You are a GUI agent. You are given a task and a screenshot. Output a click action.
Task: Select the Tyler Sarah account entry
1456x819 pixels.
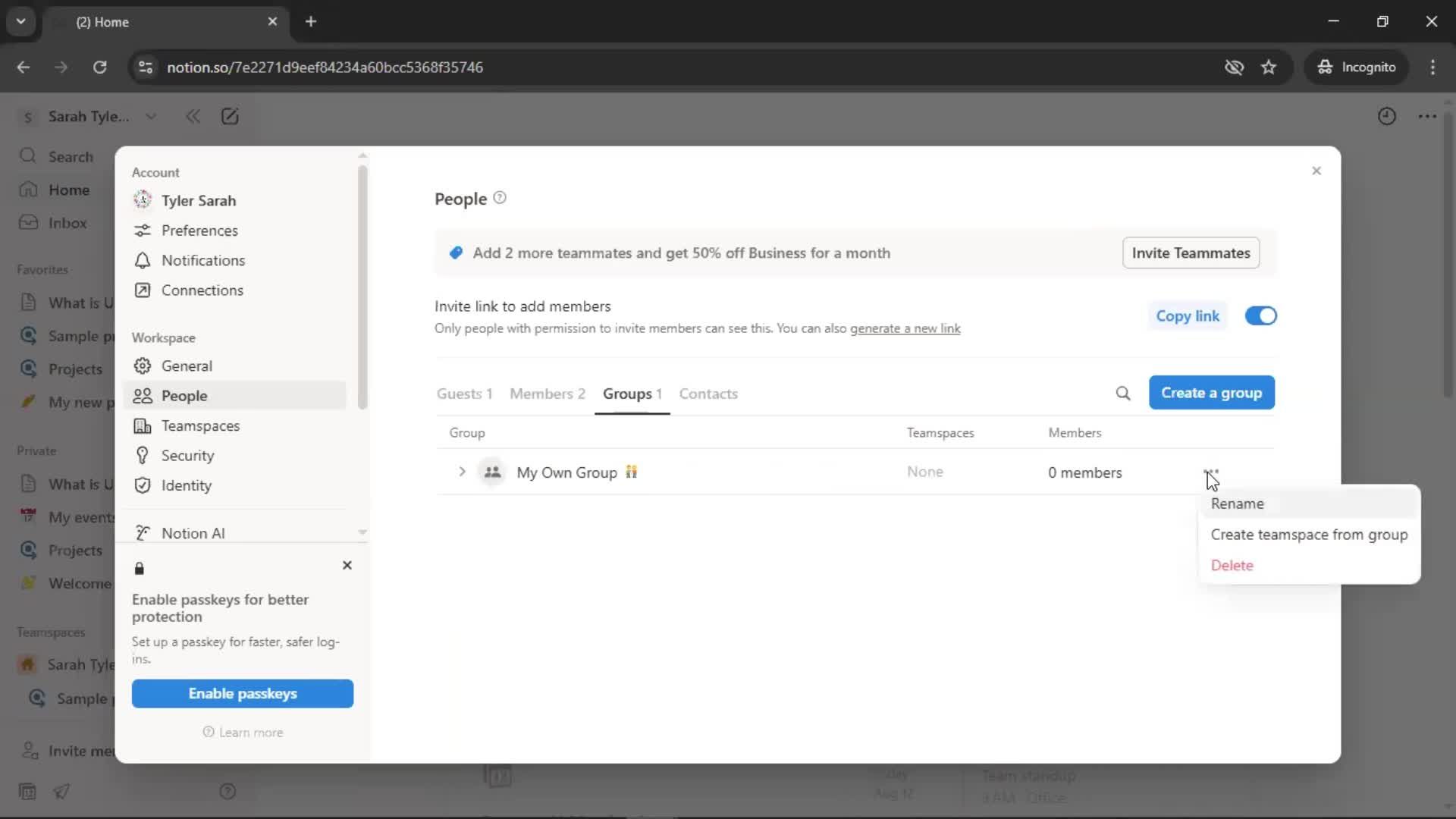(198, 200)
